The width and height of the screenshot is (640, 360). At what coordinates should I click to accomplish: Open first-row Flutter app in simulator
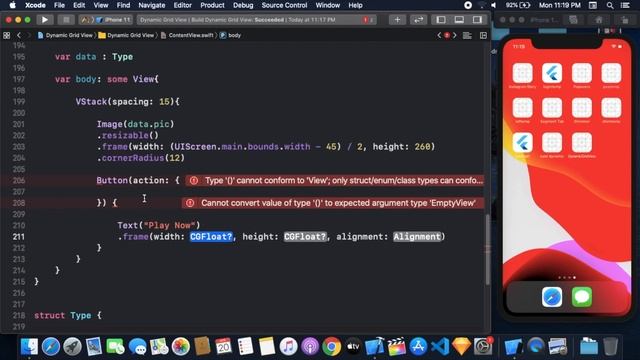[x=552, y=73]
